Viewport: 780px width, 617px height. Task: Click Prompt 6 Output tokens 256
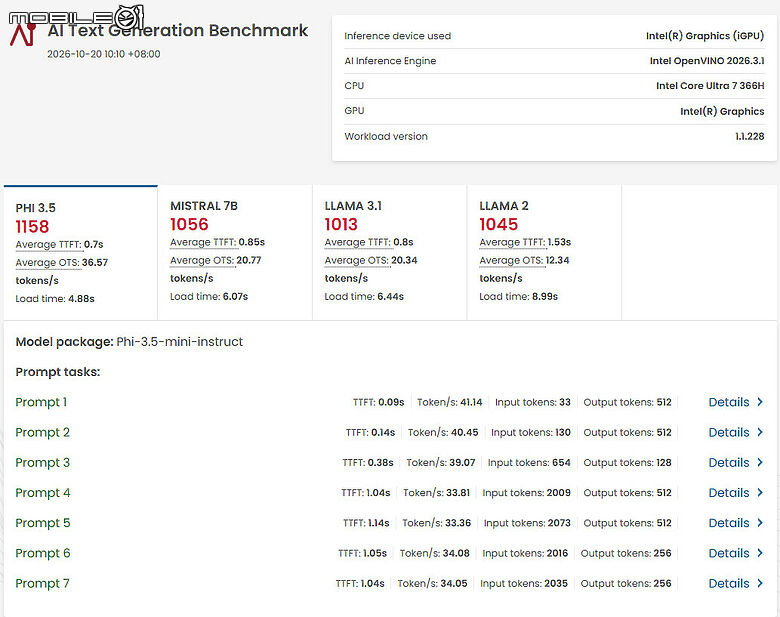point(626,553)
